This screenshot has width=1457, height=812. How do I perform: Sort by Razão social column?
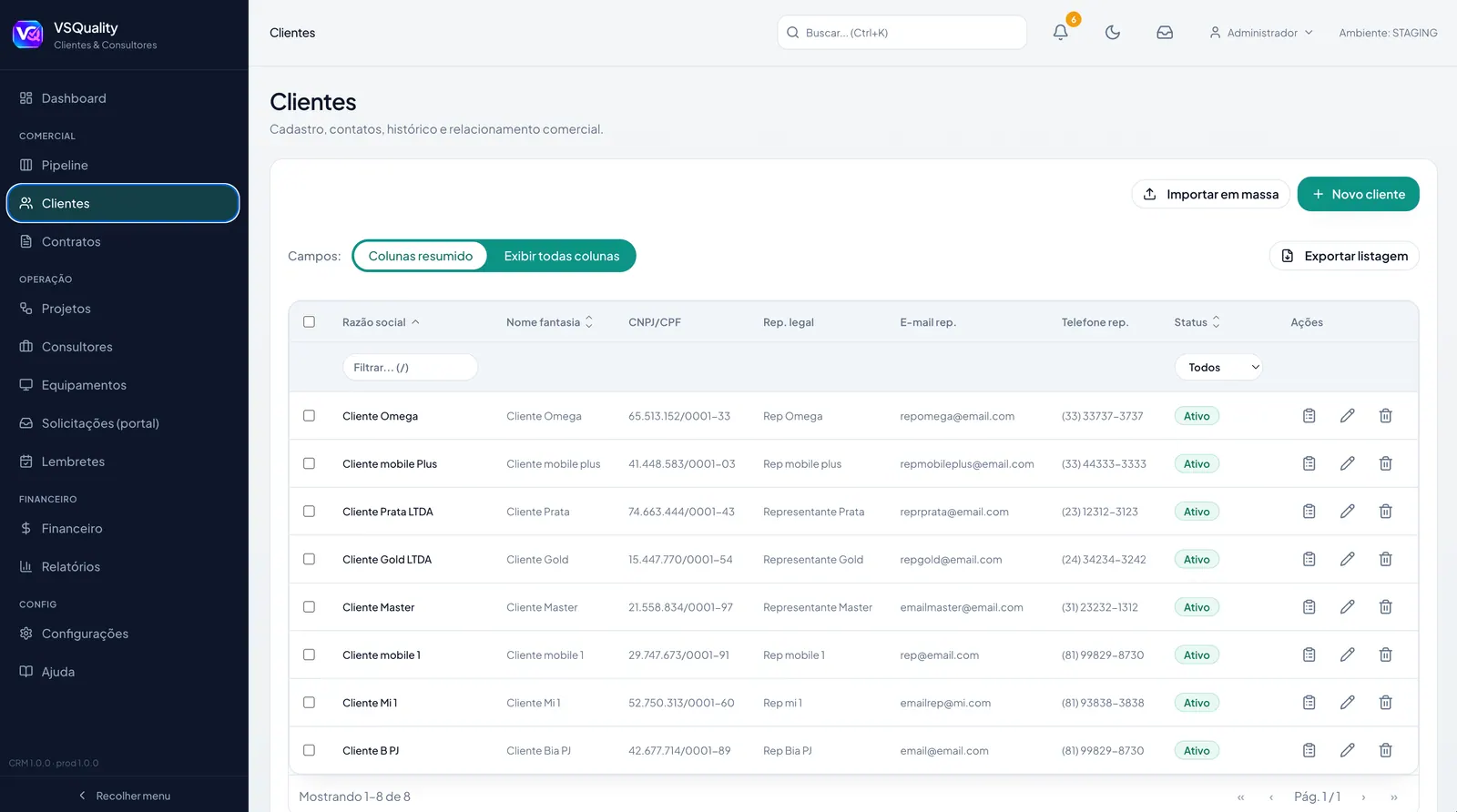(381, 322)
